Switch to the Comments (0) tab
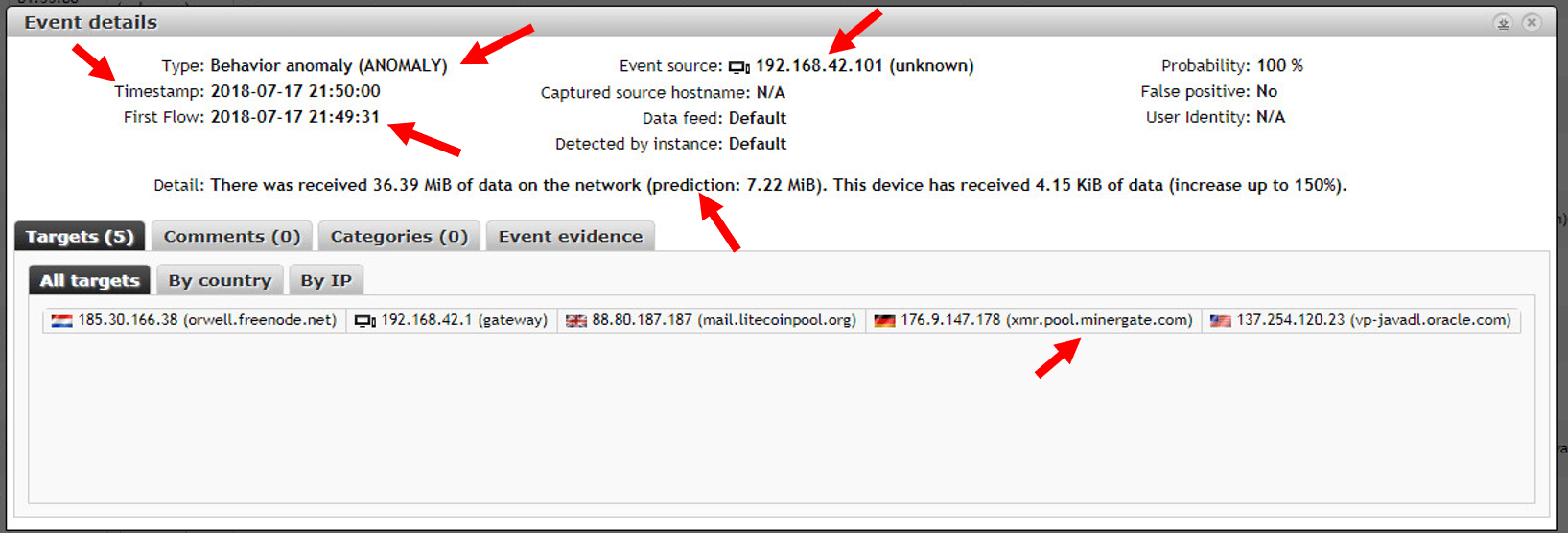Image resolution: width=1568 pixels, height=533 pixels. pos(232,236)
